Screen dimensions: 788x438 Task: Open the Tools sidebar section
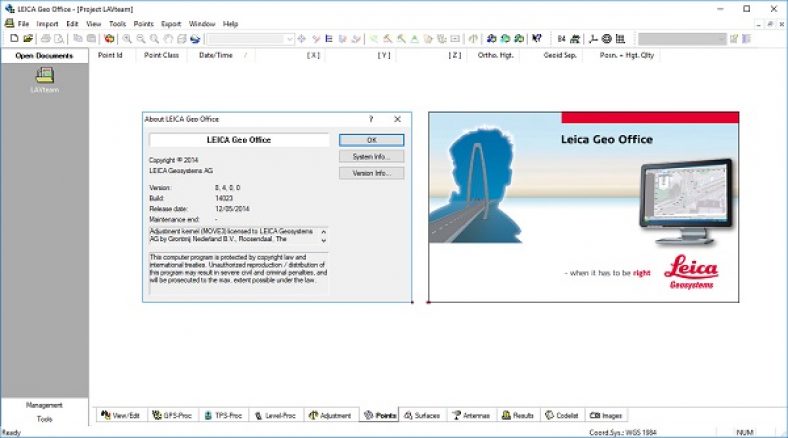(x=44, y=419)
